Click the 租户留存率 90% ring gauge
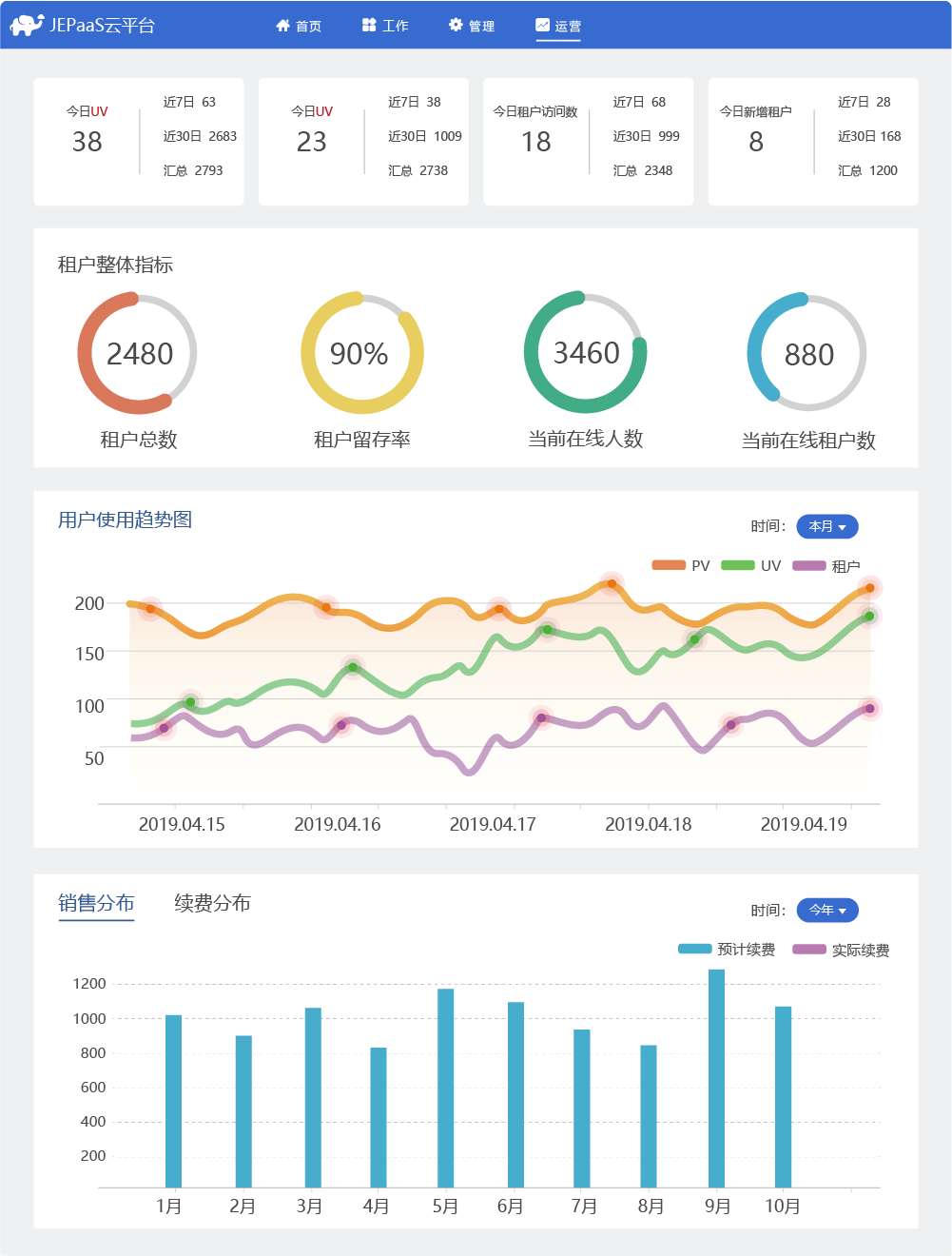This screenshot has height=1256, width=952. (x=361, y=353)
